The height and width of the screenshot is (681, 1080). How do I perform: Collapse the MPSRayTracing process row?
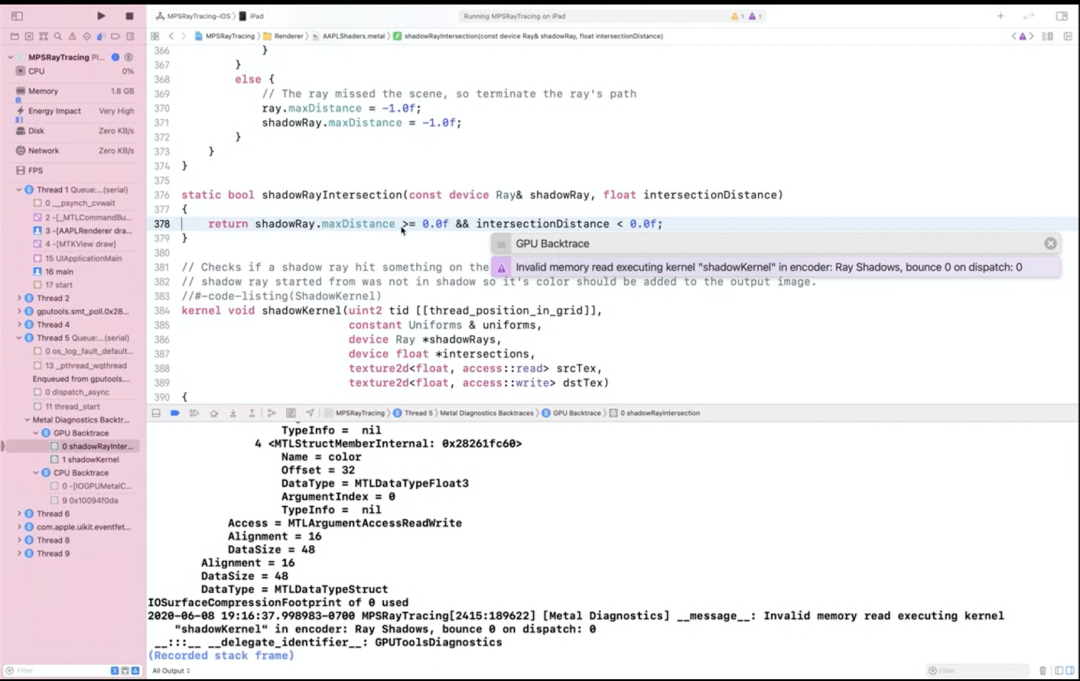(10, 57)
